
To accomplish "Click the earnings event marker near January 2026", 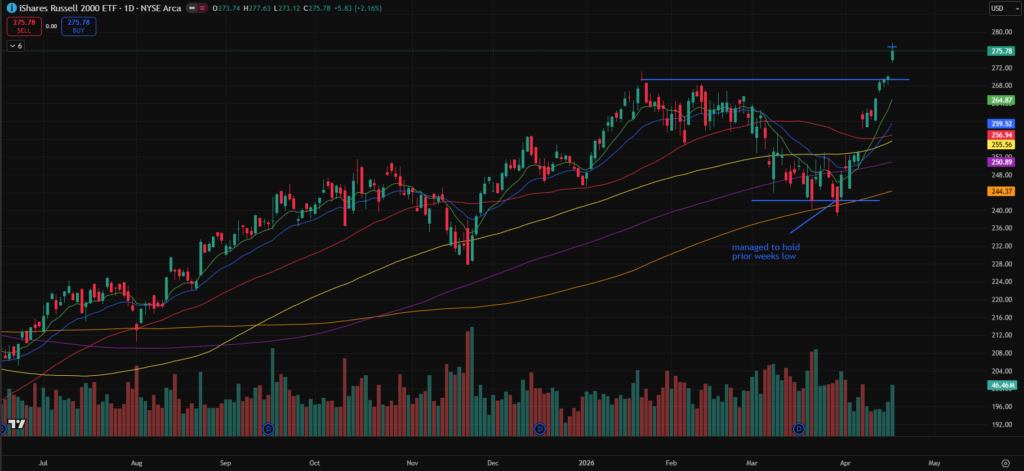I will [540, 428].
